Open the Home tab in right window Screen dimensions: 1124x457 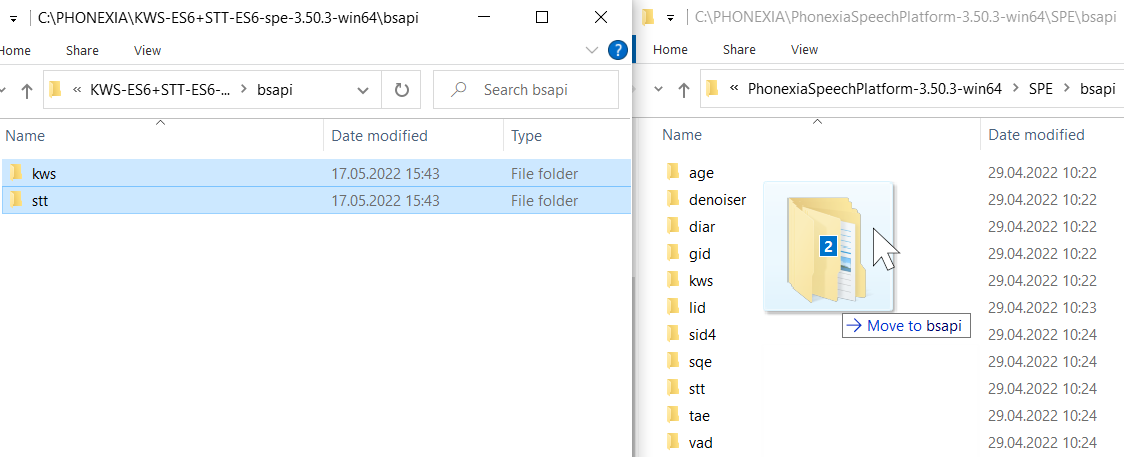[x=670, y=49]
